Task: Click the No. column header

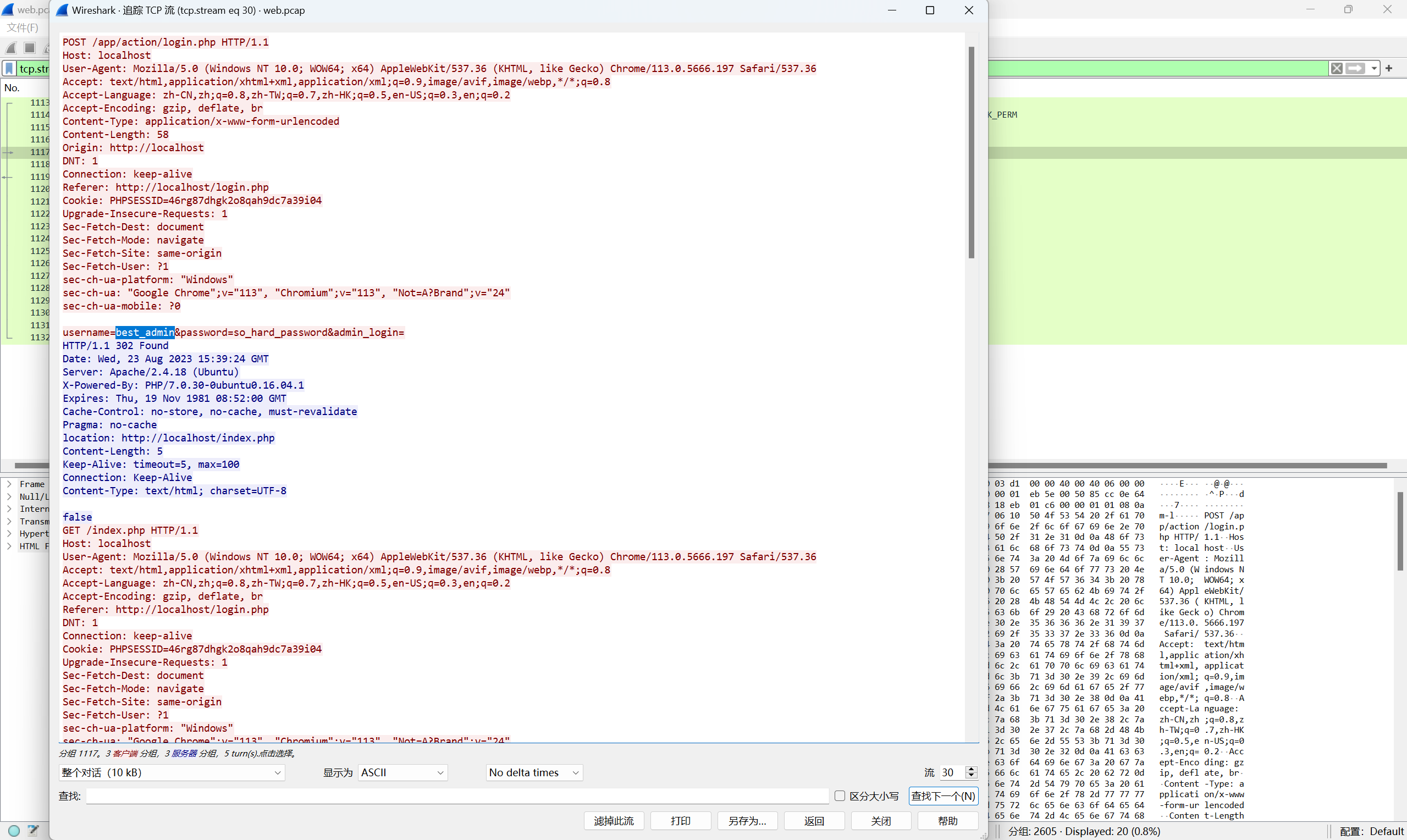Action: pos(12,88)
